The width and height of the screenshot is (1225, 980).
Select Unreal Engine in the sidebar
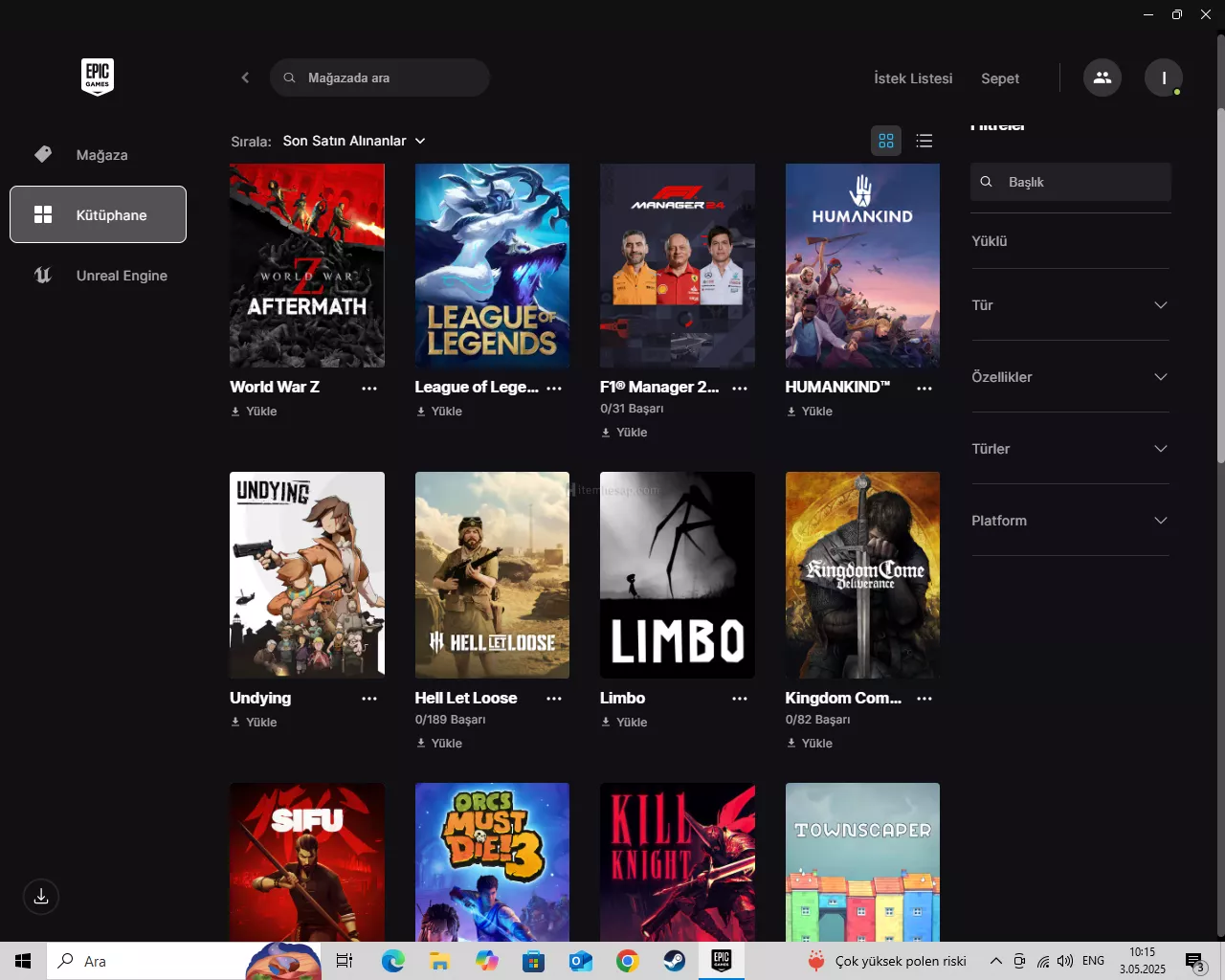coord(122,276)
